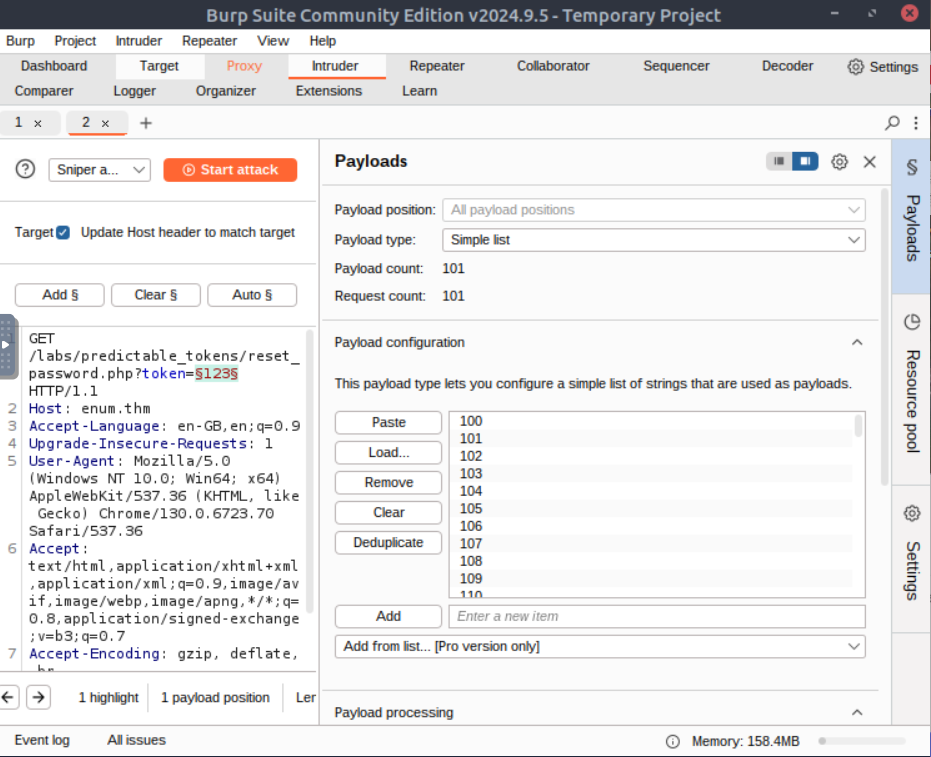Click the Remove button
Image resolution: width=931 pixels, height=757 pixels.
pyautogui.click(x=388, y=482)
